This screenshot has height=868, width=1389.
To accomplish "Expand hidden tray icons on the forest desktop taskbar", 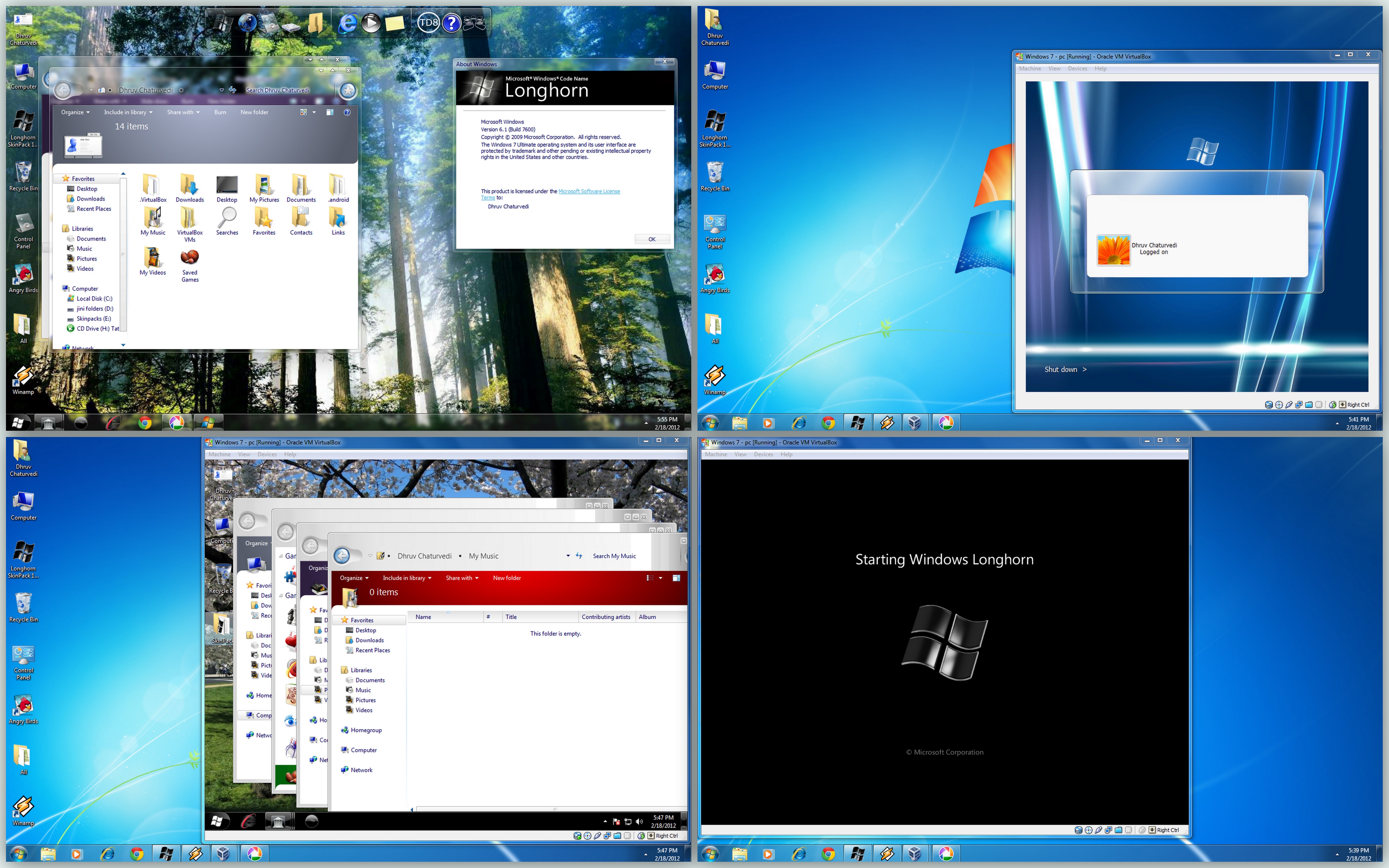I will (x=646, y=423).
